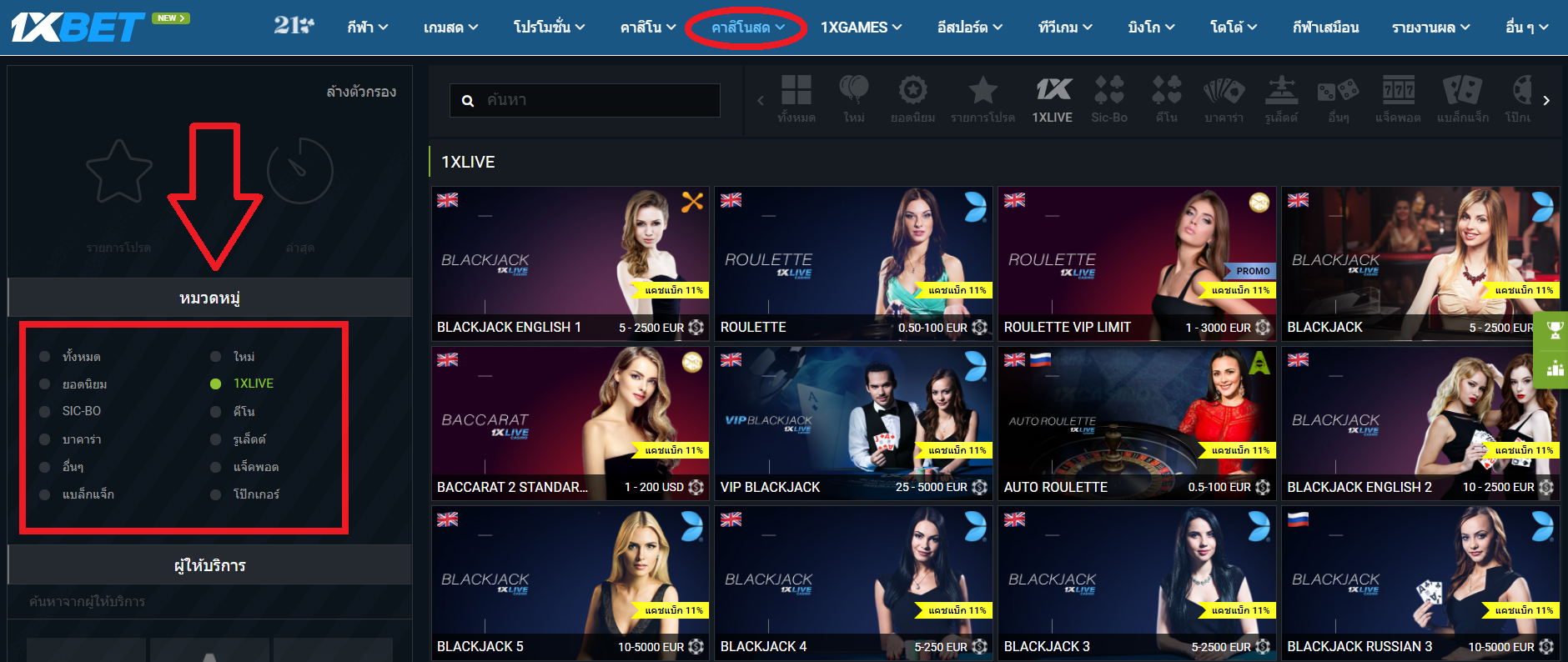Screen dimensions: 1568x662
Task: Choose the Sic-Bo card suits icon
Action: [x=1109, y=89]
